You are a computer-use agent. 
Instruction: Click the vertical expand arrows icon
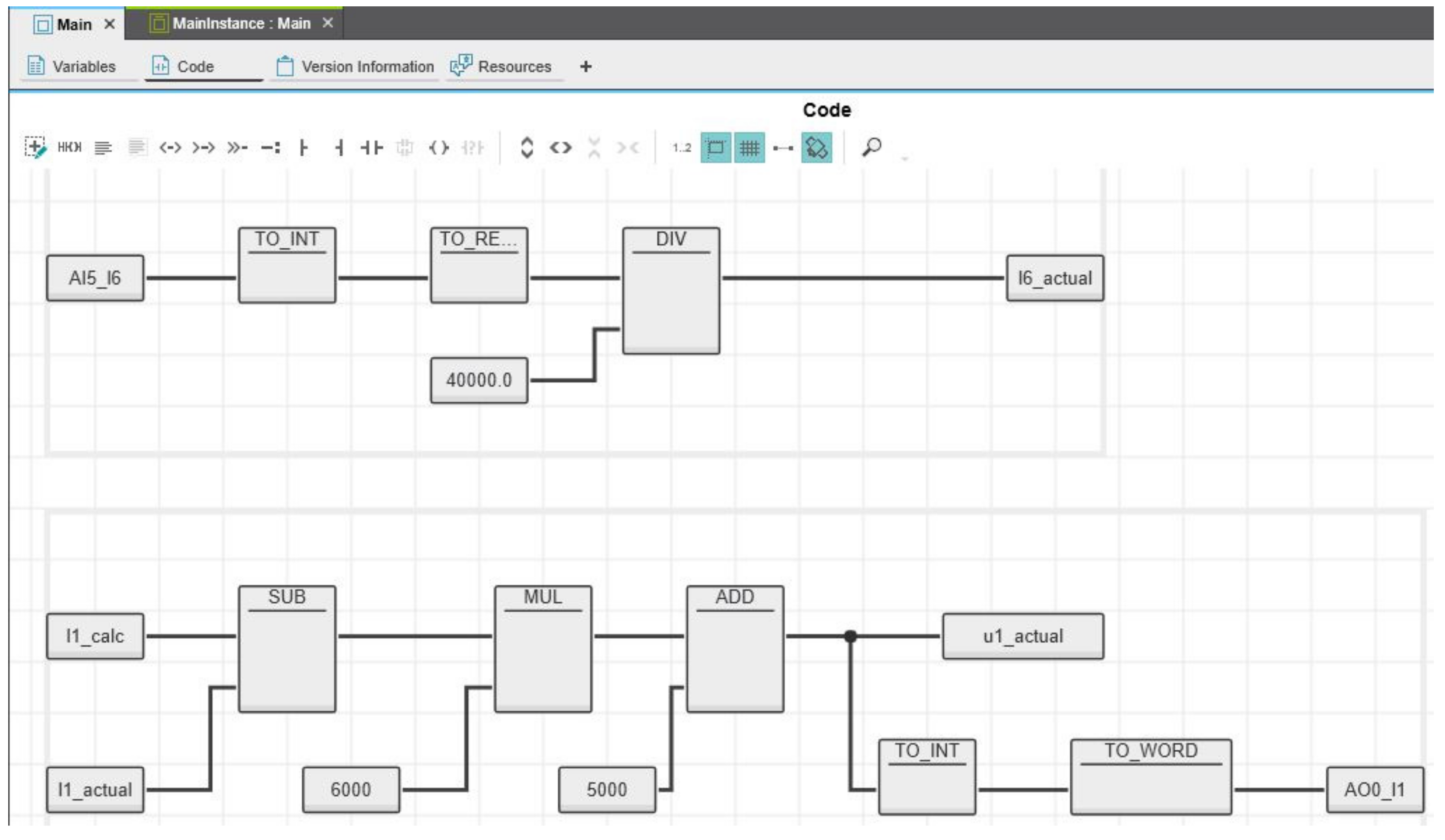pos(527,148)
